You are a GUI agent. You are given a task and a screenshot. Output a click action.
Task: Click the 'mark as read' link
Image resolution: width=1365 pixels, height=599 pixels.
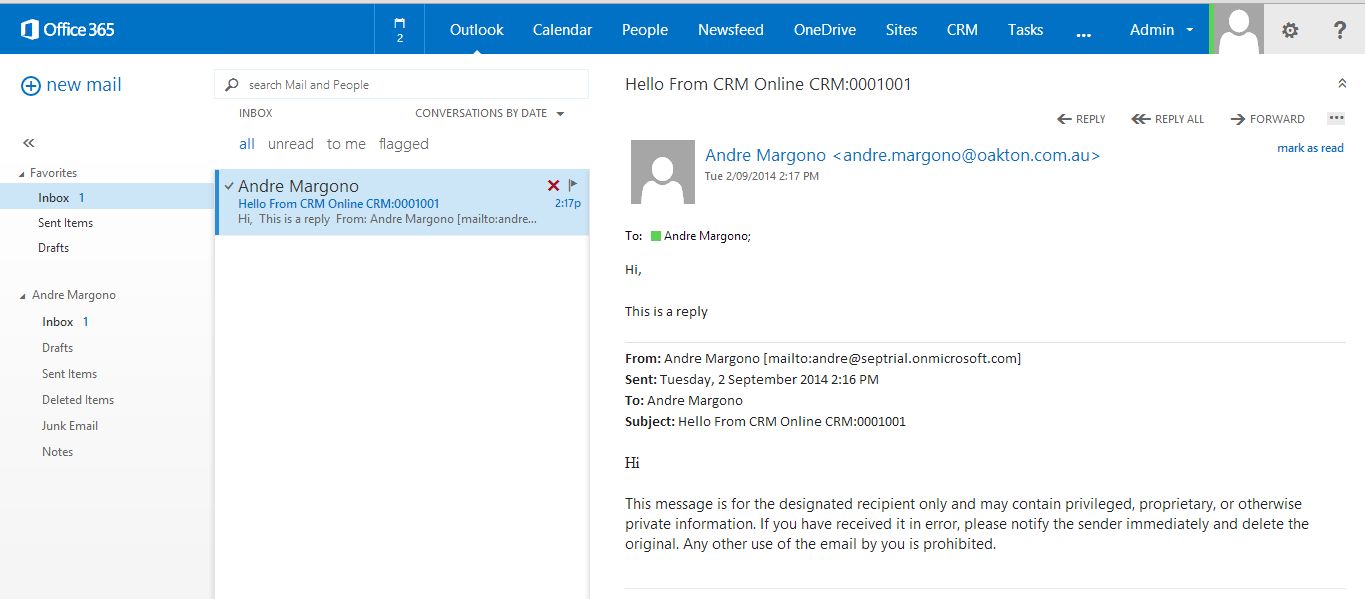click(x=1310, y=148)
